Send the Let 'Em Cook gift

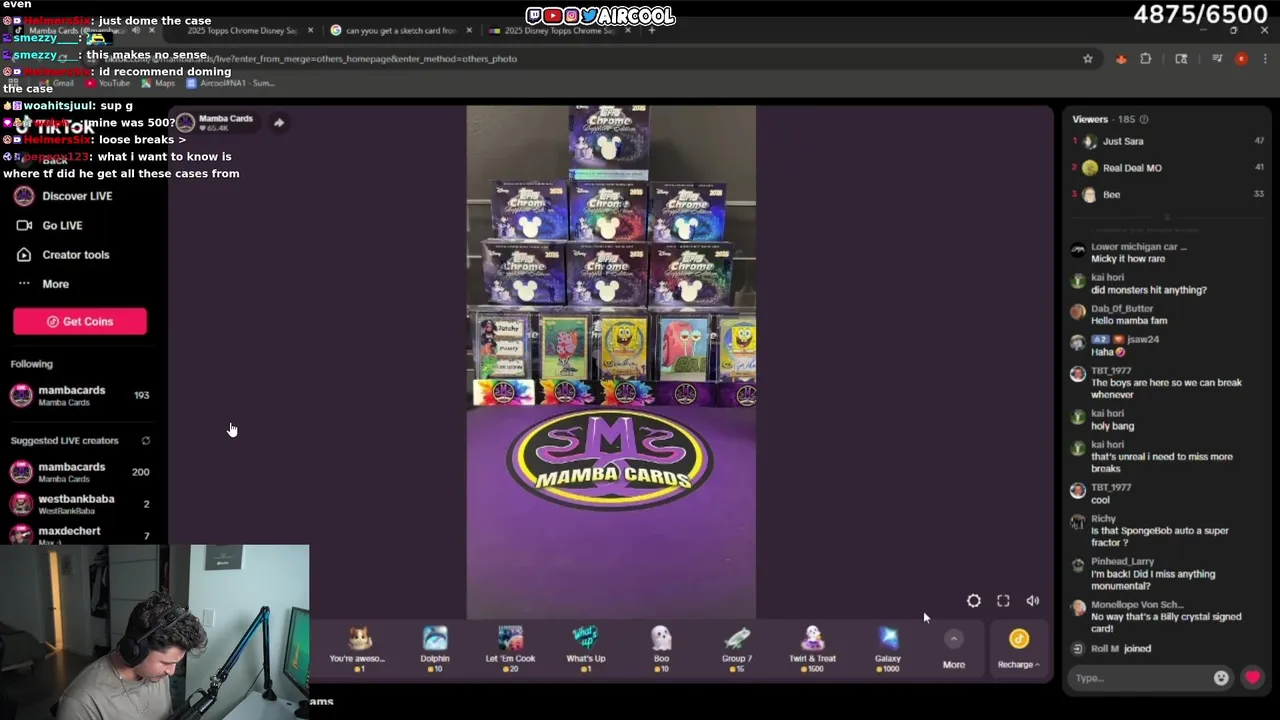(510, 648)
